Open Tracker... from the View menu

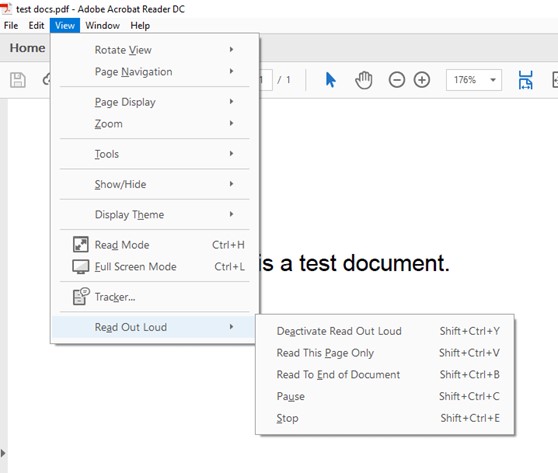(154, 296)
